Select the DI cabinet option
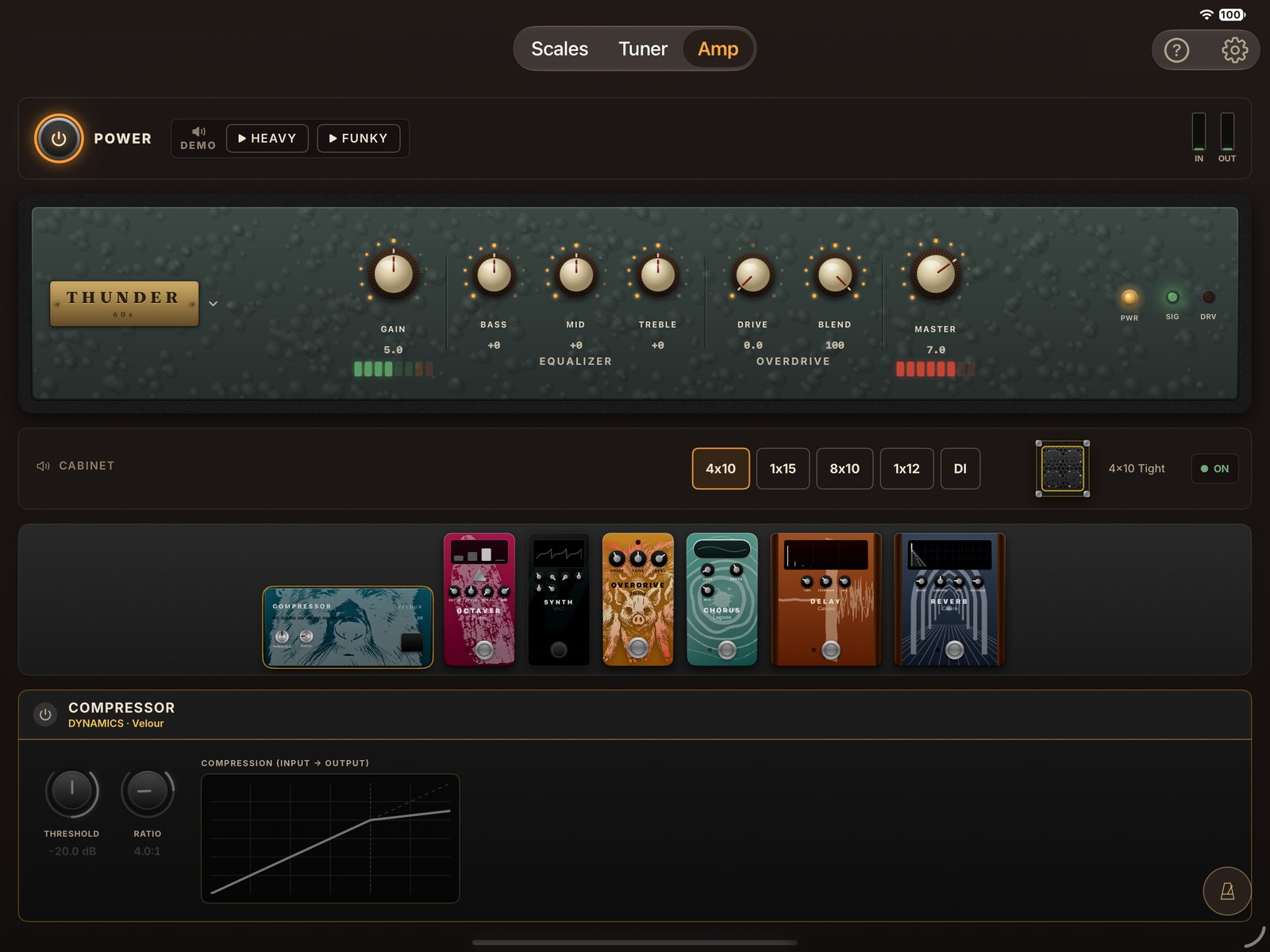Viewport: 1270px width, 952px height. (x=960, y=469)
